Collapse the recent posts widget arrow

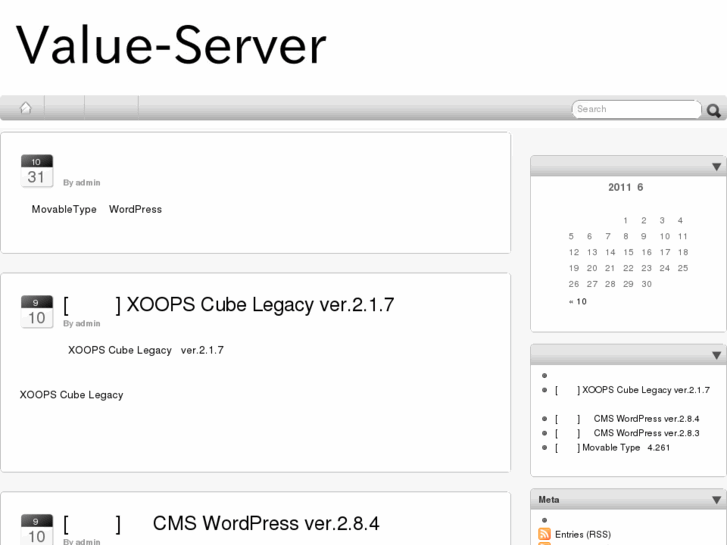coord(716,355)
